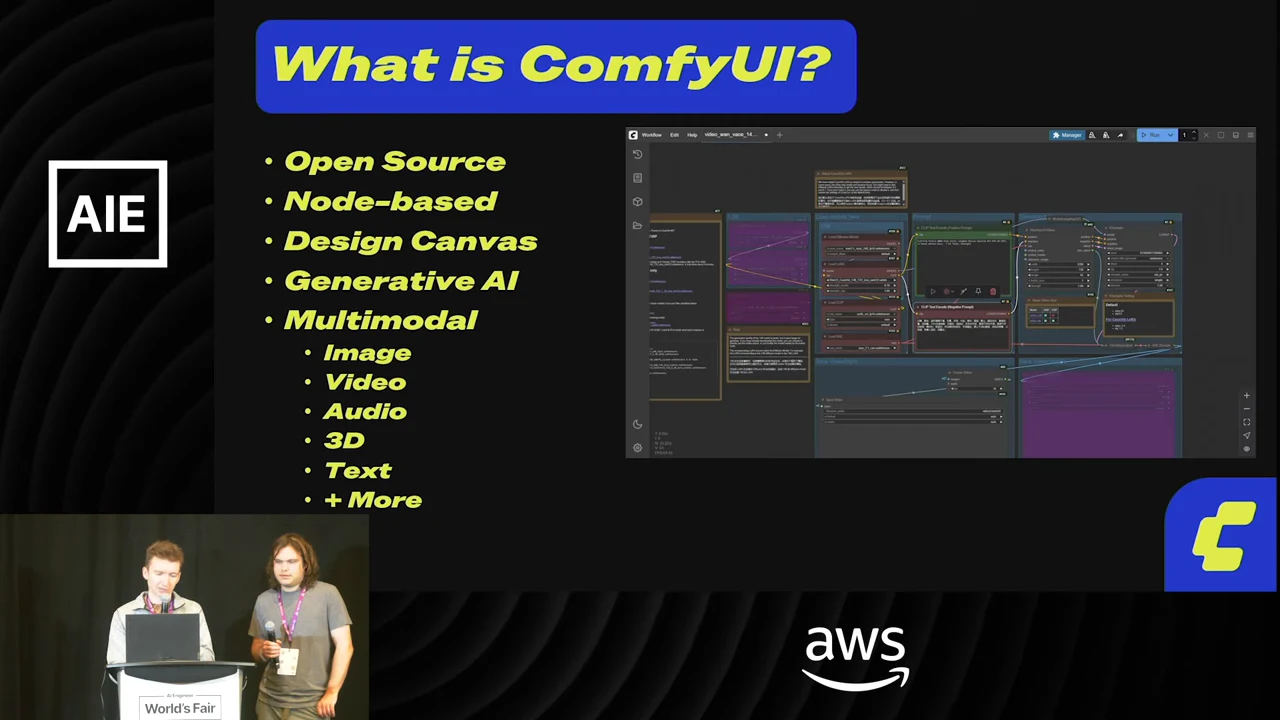
Task: Click the Run button to queue the workflow
Action: point(1152,135)
